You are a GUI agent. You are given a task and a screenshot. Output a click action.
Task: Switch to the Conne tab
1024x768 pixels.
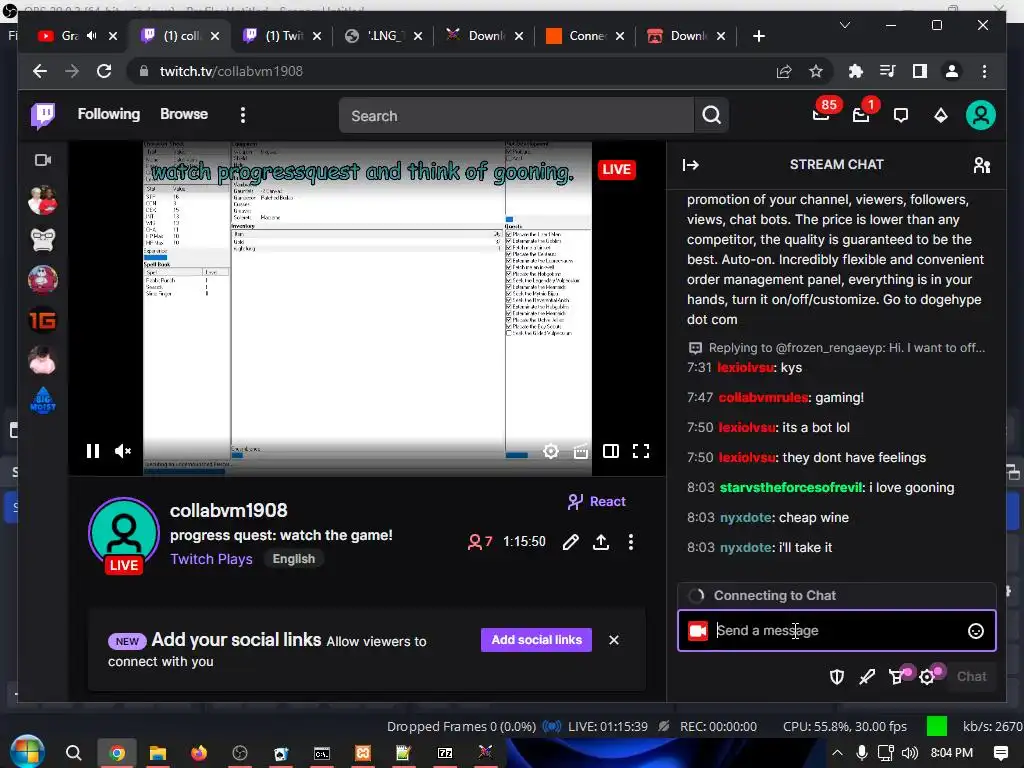585,36
